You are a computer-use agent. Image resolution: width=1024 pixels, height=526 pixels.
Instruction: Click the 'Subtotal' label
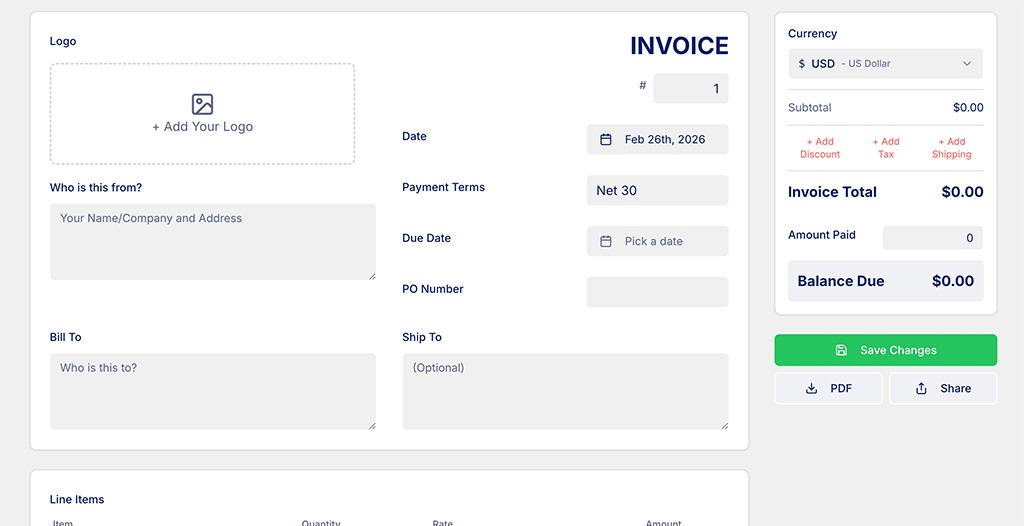click(810, 108)
